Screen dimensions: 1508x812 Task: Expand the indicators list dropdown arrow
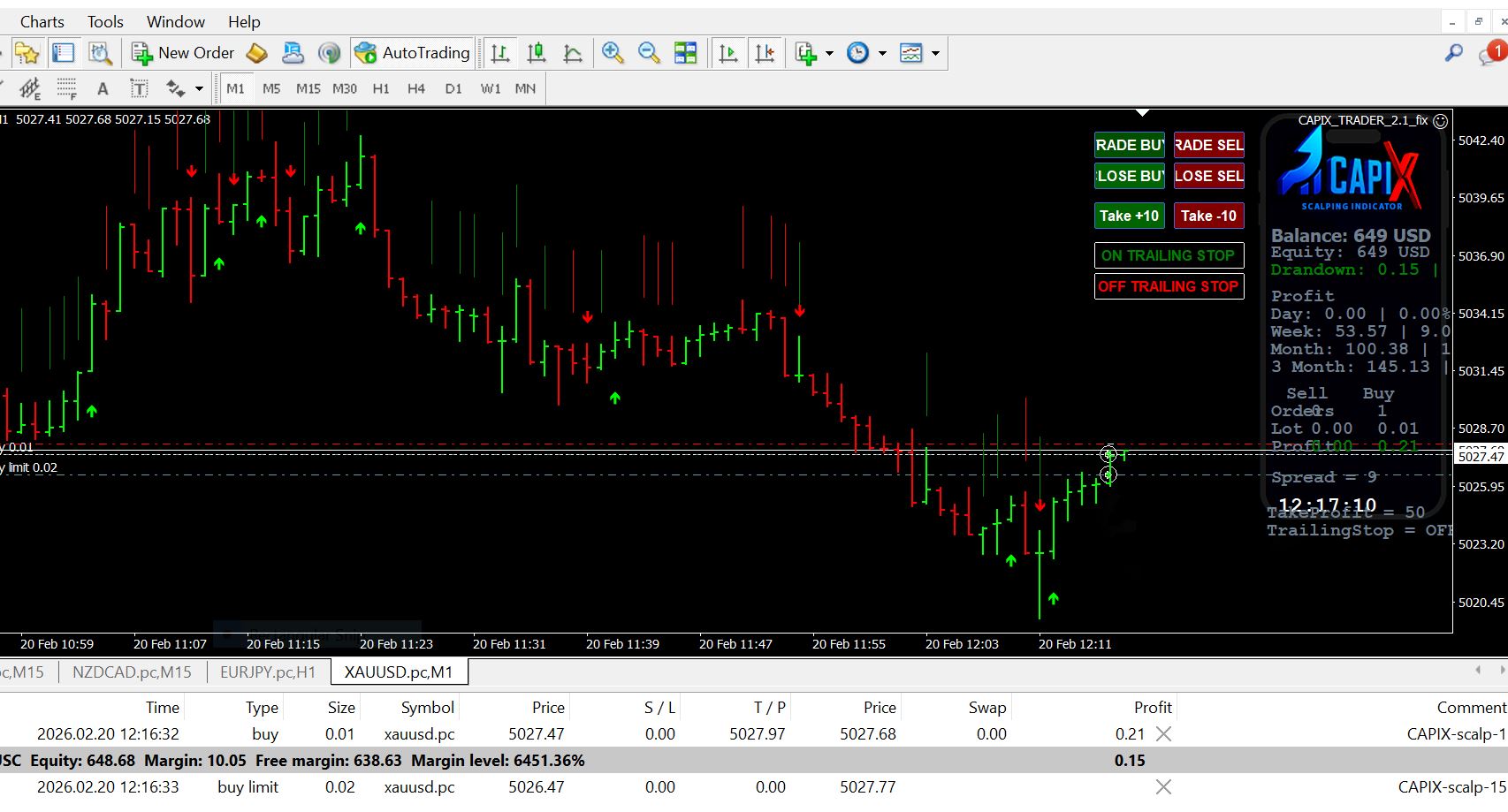(x=829, y=53)
